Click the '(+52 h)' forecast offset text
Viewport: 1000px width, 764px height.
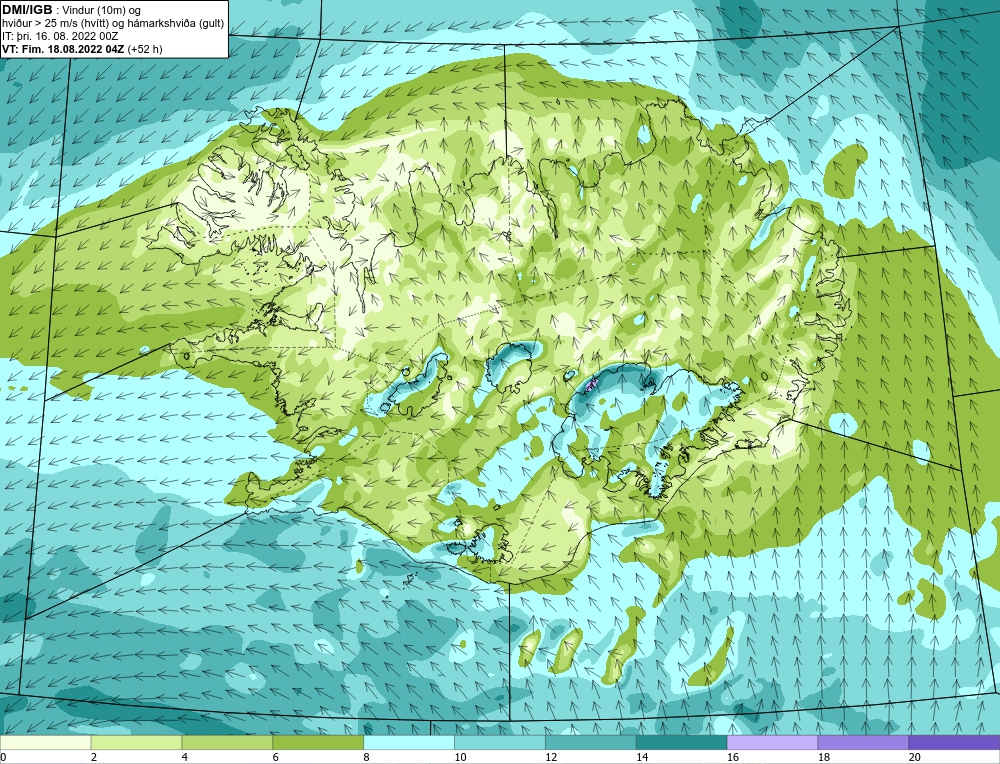click(145, 49)
